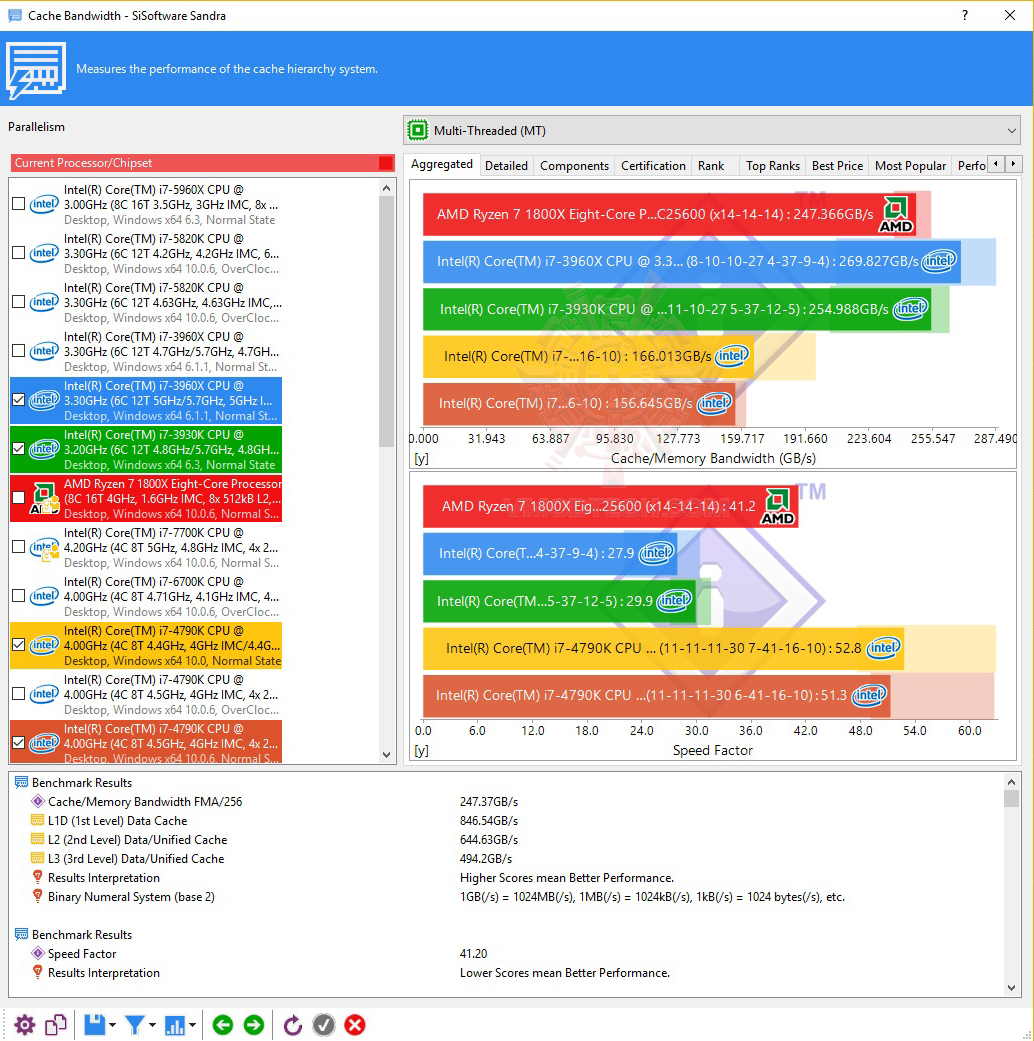1034x1041 pixels.
Task: Switch to the Best Price tab
Action: coord(837,166)
